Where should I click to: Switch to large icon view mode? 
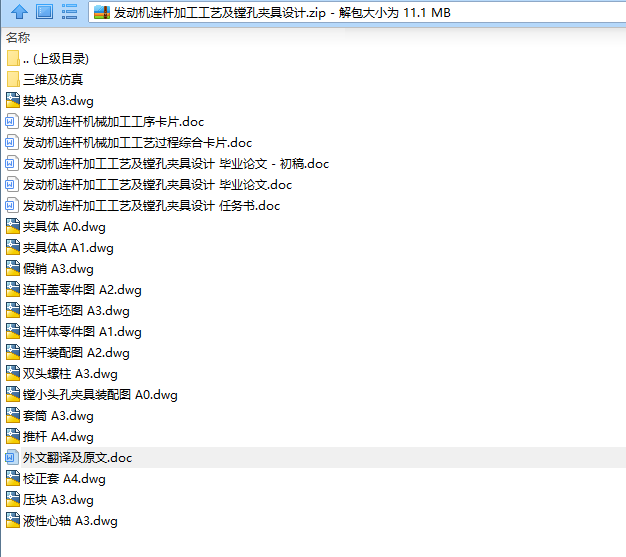[44, 12]
